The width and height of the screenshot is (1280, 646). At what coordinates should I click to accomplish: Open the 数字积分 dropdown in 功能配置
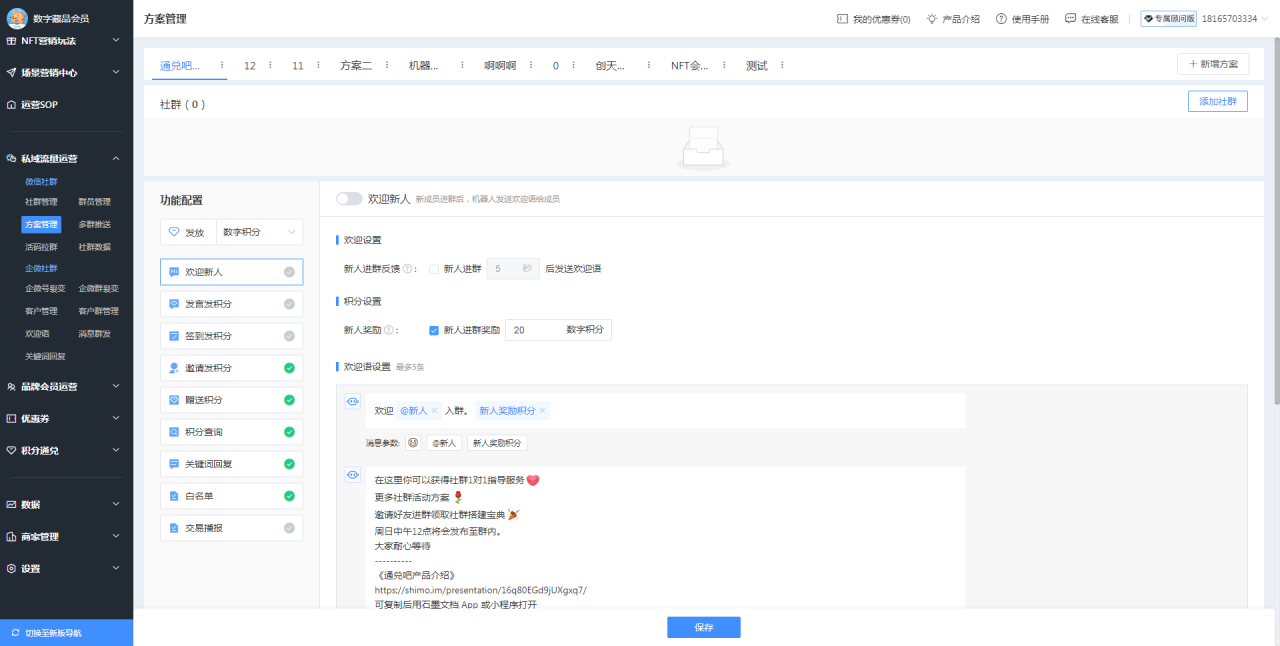pos(258,231)
